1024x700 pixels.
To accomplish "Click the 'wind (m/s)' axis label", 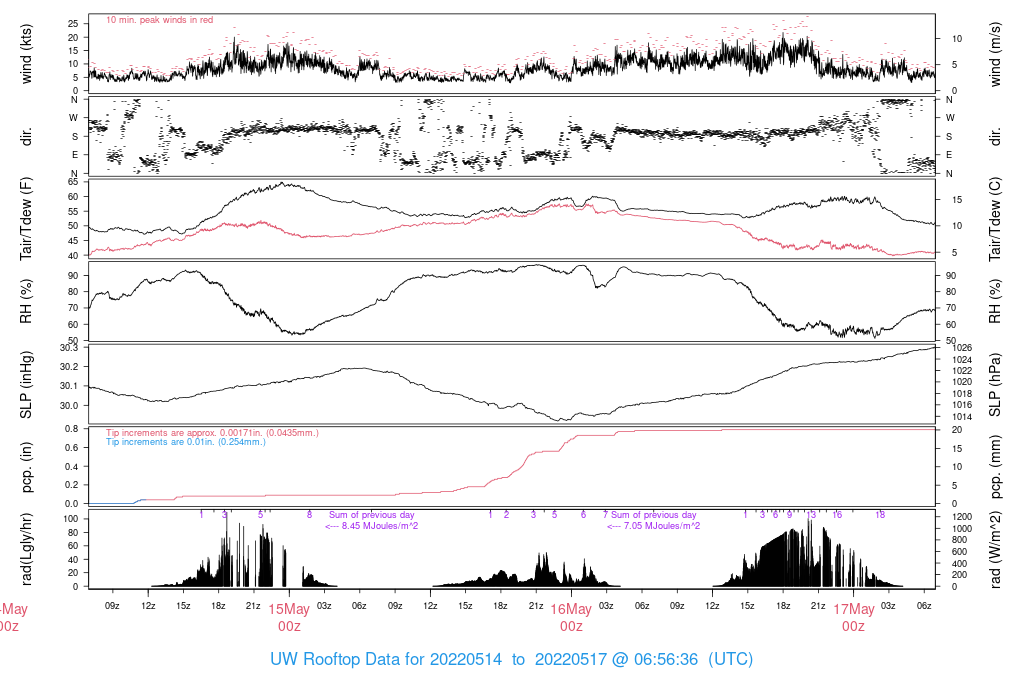I will pos(995,54).
